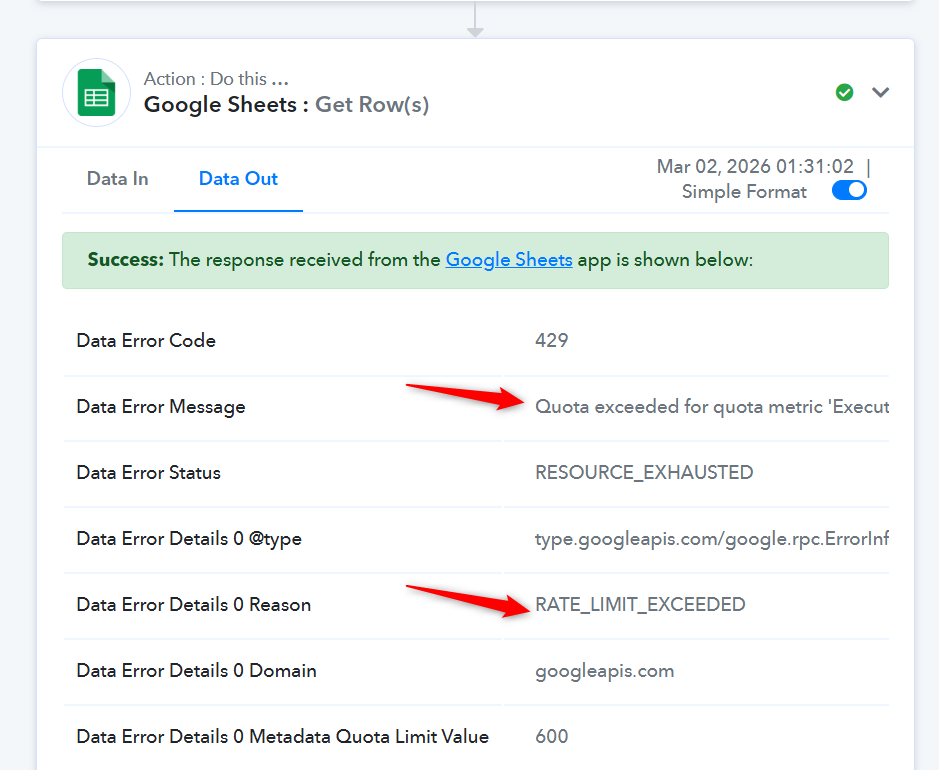
Task: Open the Google Sheets link in banner
Action: point(509,260)
